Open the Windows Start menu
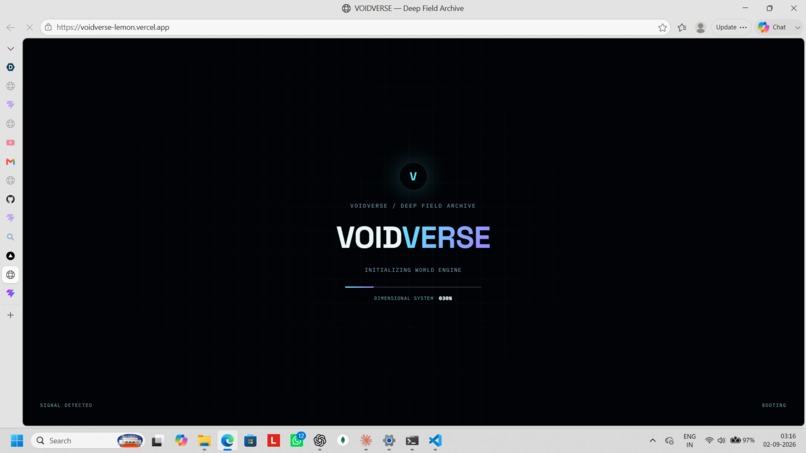The width and height of the screenshot is (806, 453). tap(17, 441)
